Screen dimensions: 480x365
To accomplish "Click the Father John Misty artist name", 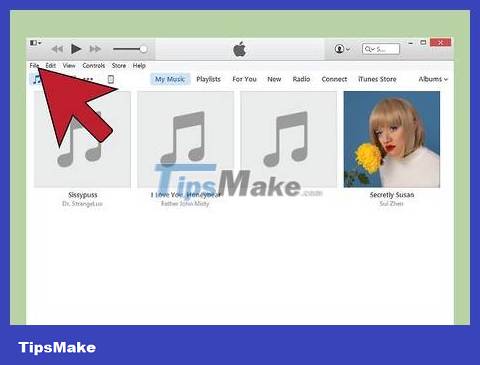I will click(185, 203).
